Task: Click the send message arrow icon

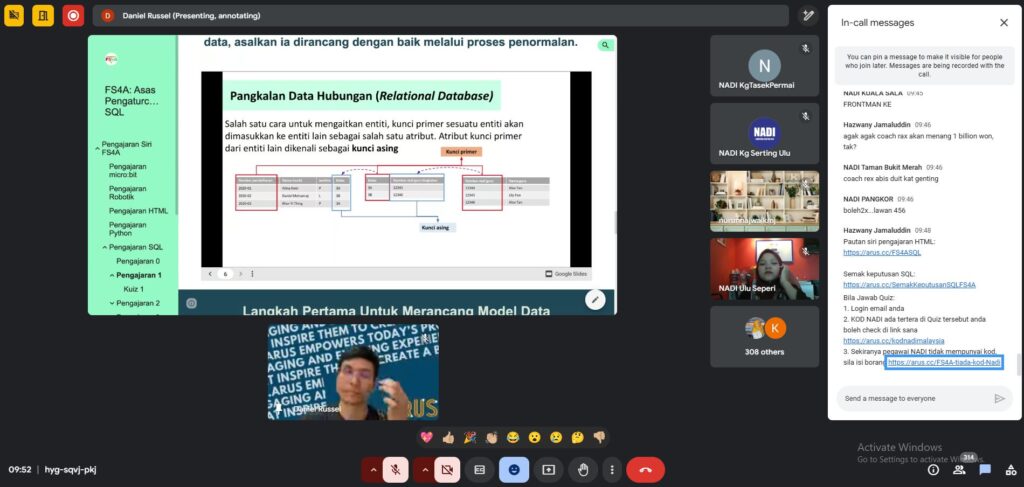Action: pyautogui.click(x=998, y=398)
